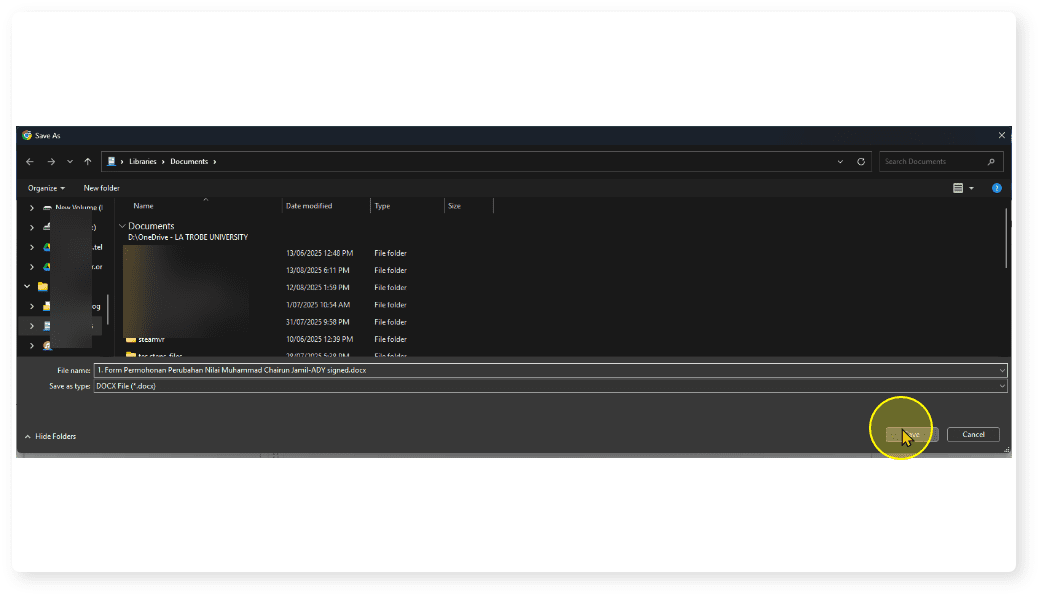
Task: Expand the New Volume tree item
Action: pyautogui.click(x=31, y=208)
